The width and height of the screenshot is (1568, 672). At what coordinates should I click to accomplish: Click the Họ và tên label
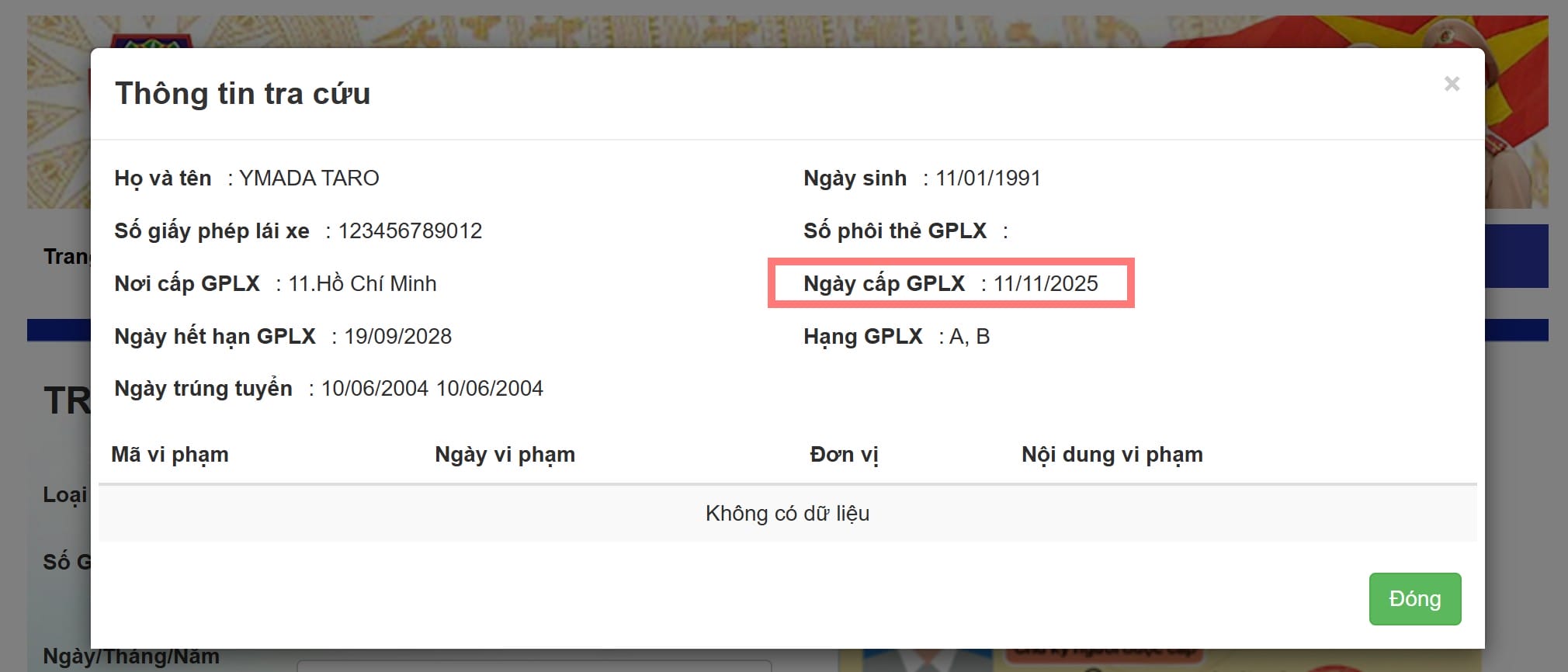(163, 178)
